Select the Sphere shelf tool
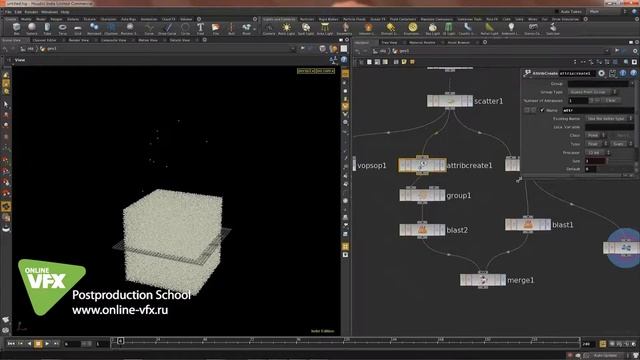This screenshot has height=360, width=640. pos(32,29)
